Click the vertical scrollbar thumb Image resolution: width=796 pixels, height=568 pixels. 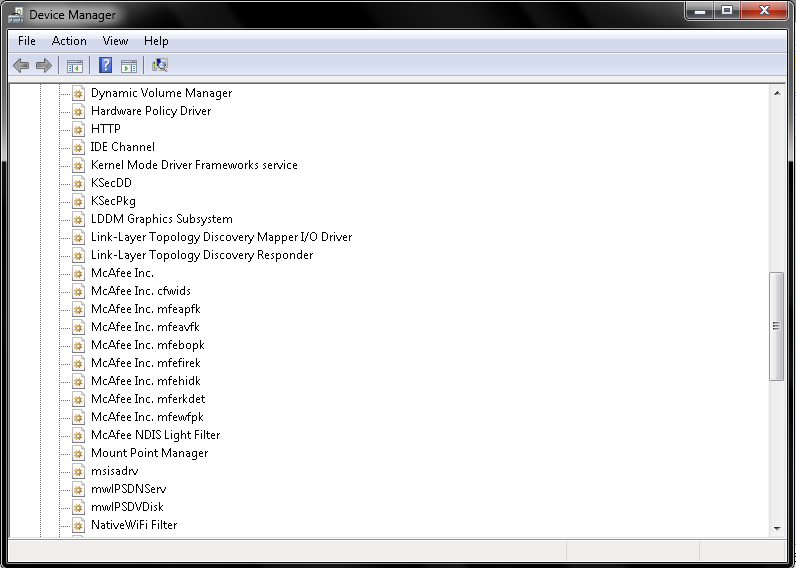click(x=777, y=326)
